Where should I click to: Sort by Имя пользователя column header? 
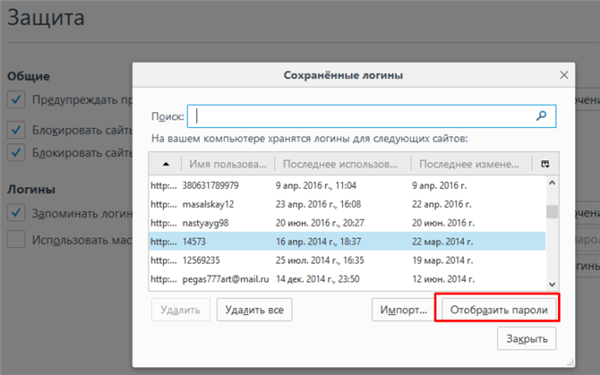pyautogui.click(x=228, y=164)
